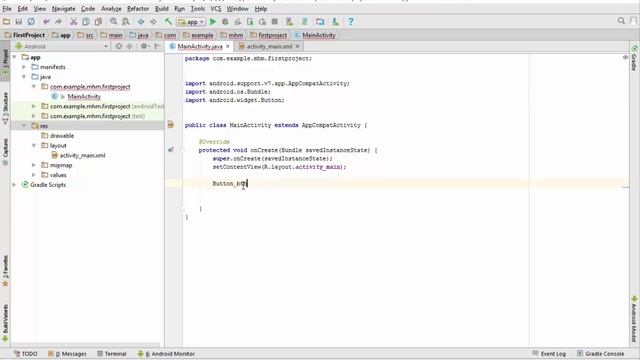Image resolution: width=640 pixels, height=360 pixels.
Task: Open the File menu
Action: 7,9
